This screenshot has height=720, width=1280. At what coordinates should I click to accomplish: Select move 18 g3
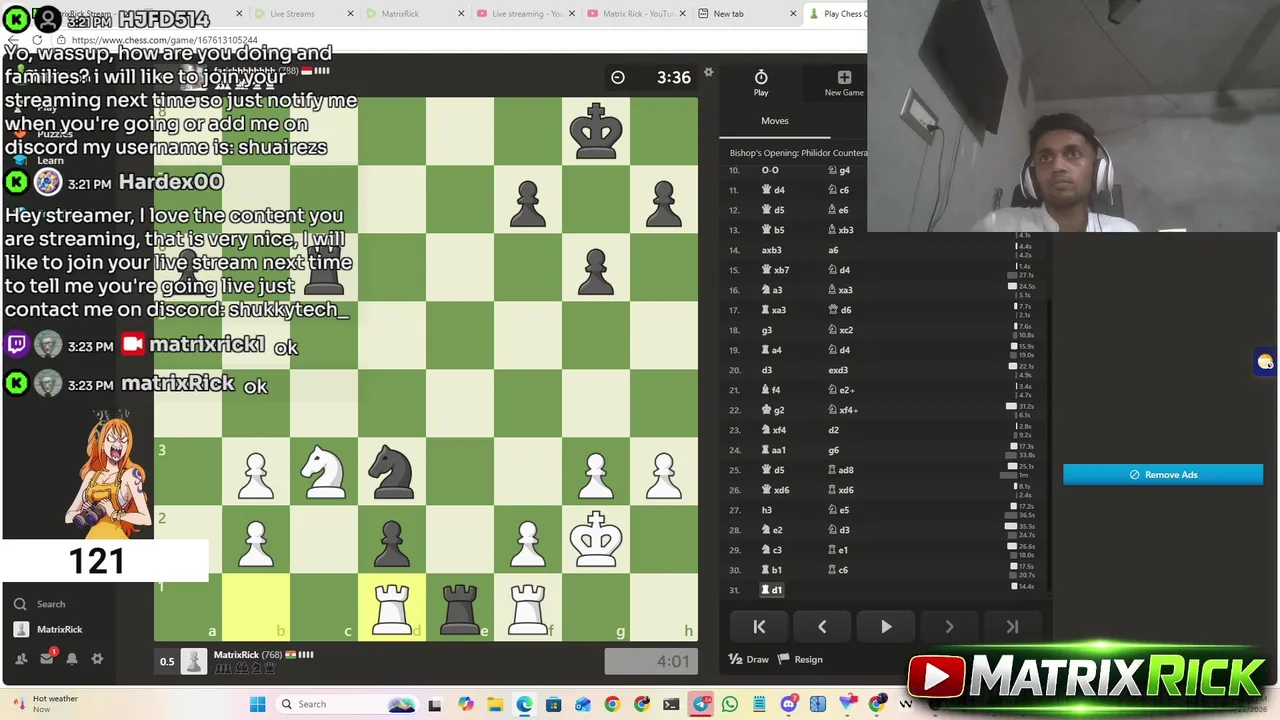click(767, 330)
